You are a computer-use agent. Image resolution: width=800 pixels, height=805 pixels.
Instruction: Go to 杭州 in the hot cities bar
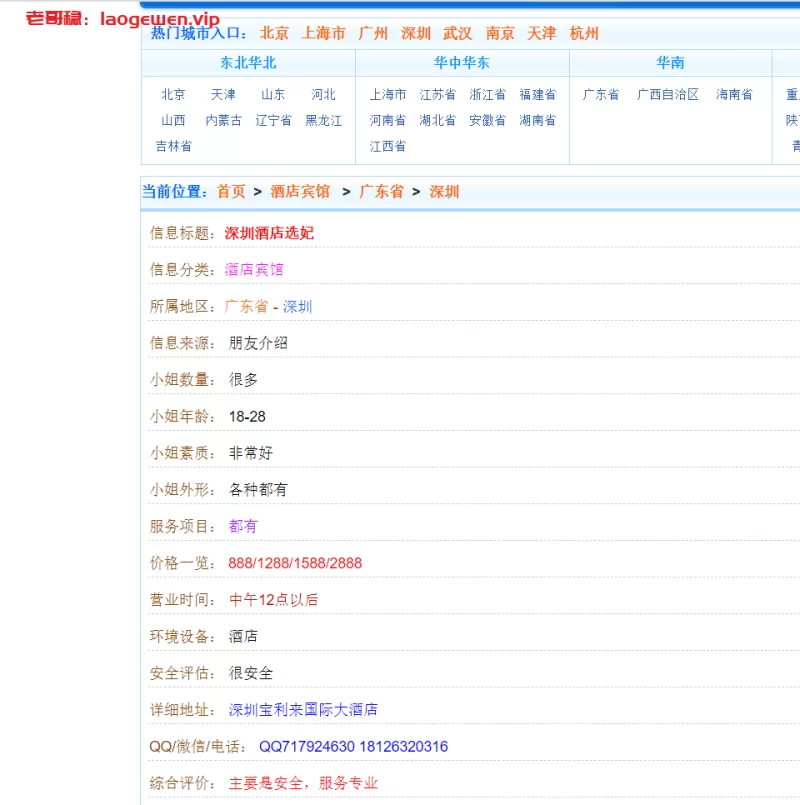(584, 33)
